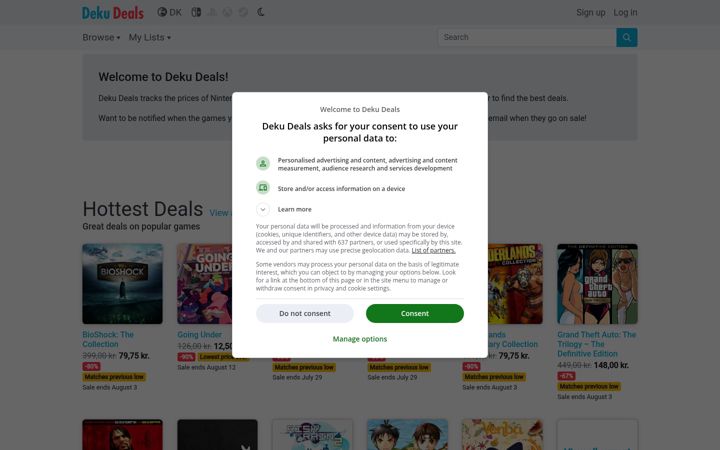Click the green Consent button
This screenshot has width=720, height=450.
(415, 314)
